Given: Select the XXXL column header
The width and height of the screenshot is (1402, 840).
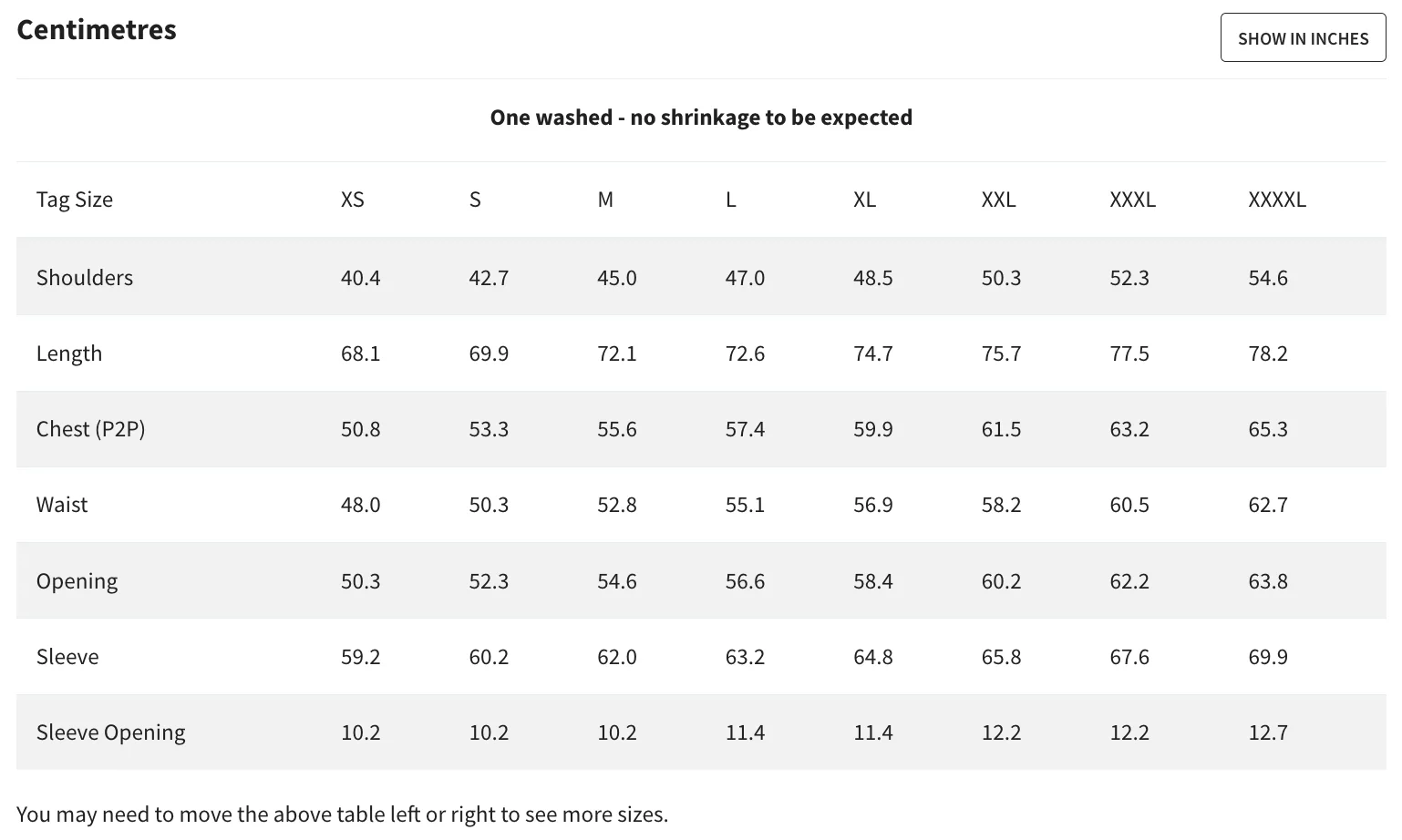Looking at the screenshot, I should point(1133,200).
